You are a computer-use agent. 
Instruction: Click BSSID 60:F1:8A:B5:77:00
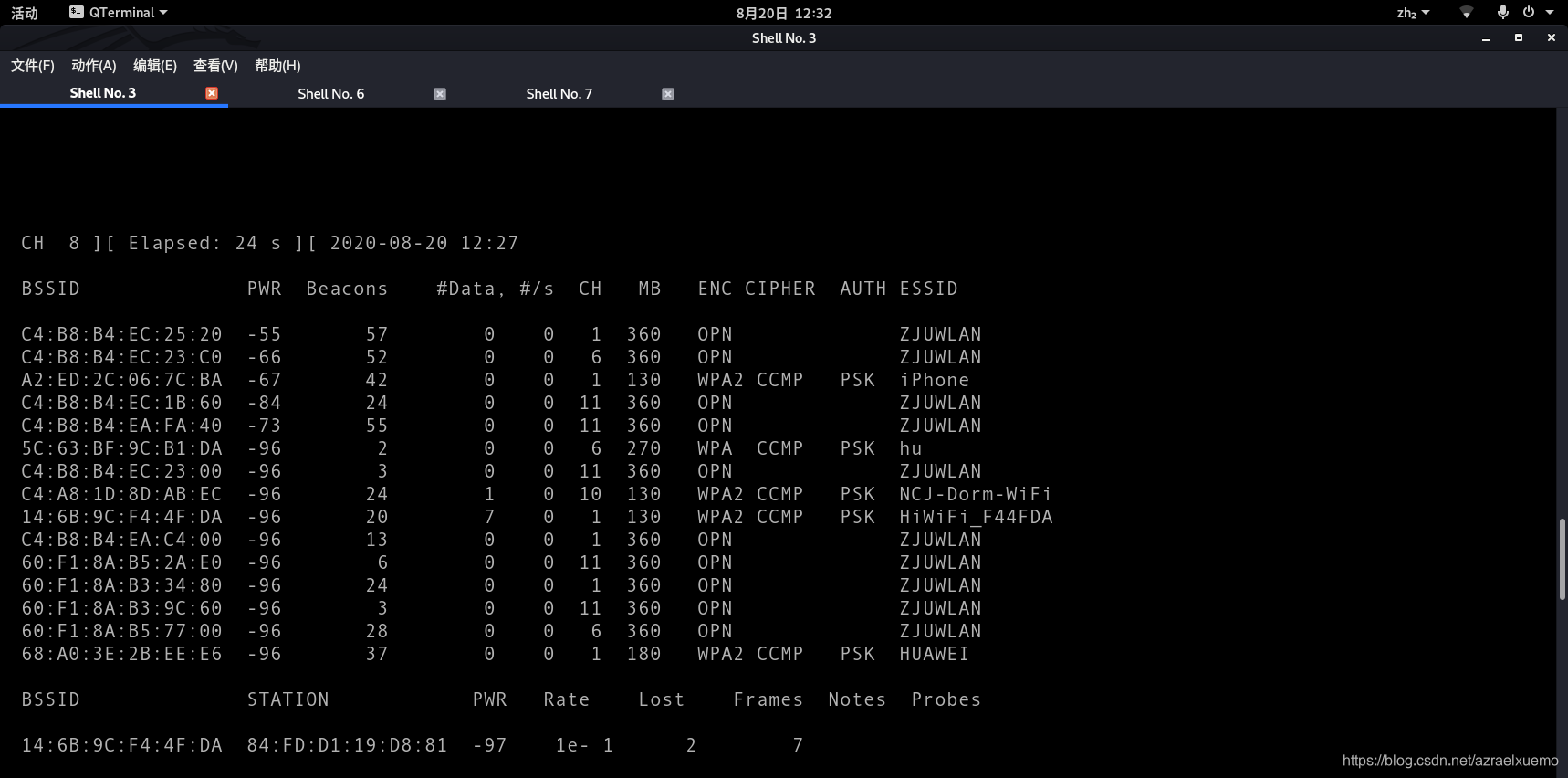(121, 631)
